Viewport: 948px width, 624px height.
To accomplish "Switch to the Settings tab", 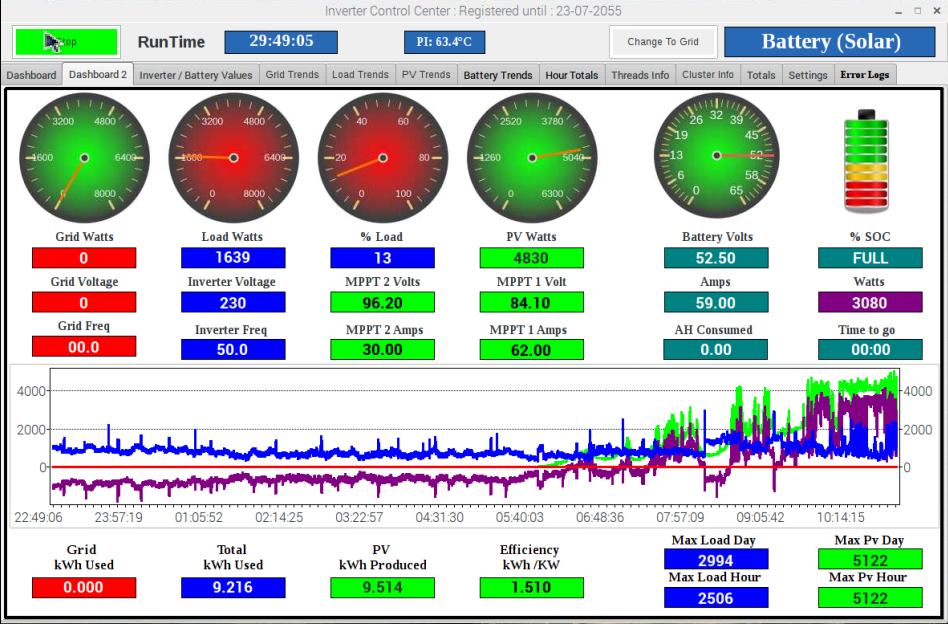I will (x=808, y=75).
